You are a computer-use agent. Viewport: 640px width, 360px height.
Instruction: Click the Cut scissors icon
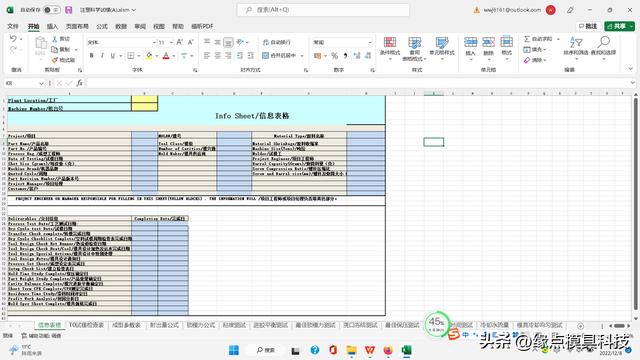tap(55, 39)
